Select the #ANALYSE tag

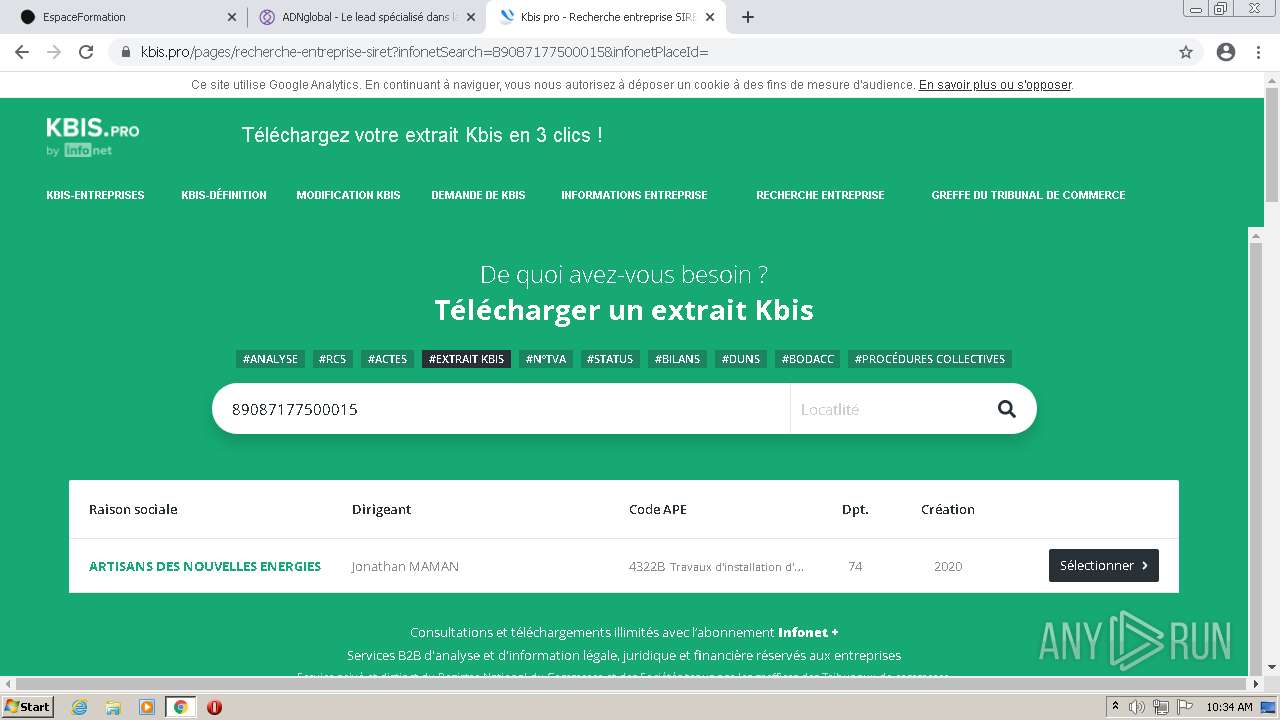(270, 359)
